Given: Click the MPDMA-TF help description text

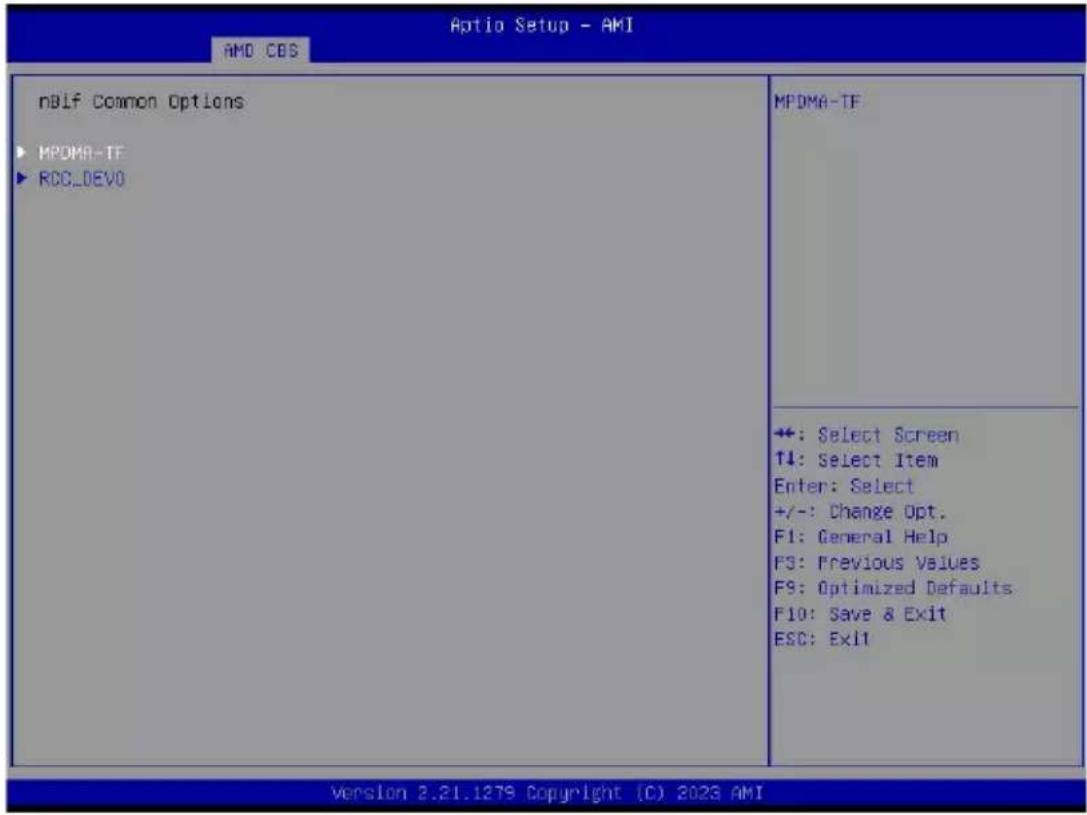Looking at the screenshot, I should pos(817,102).
